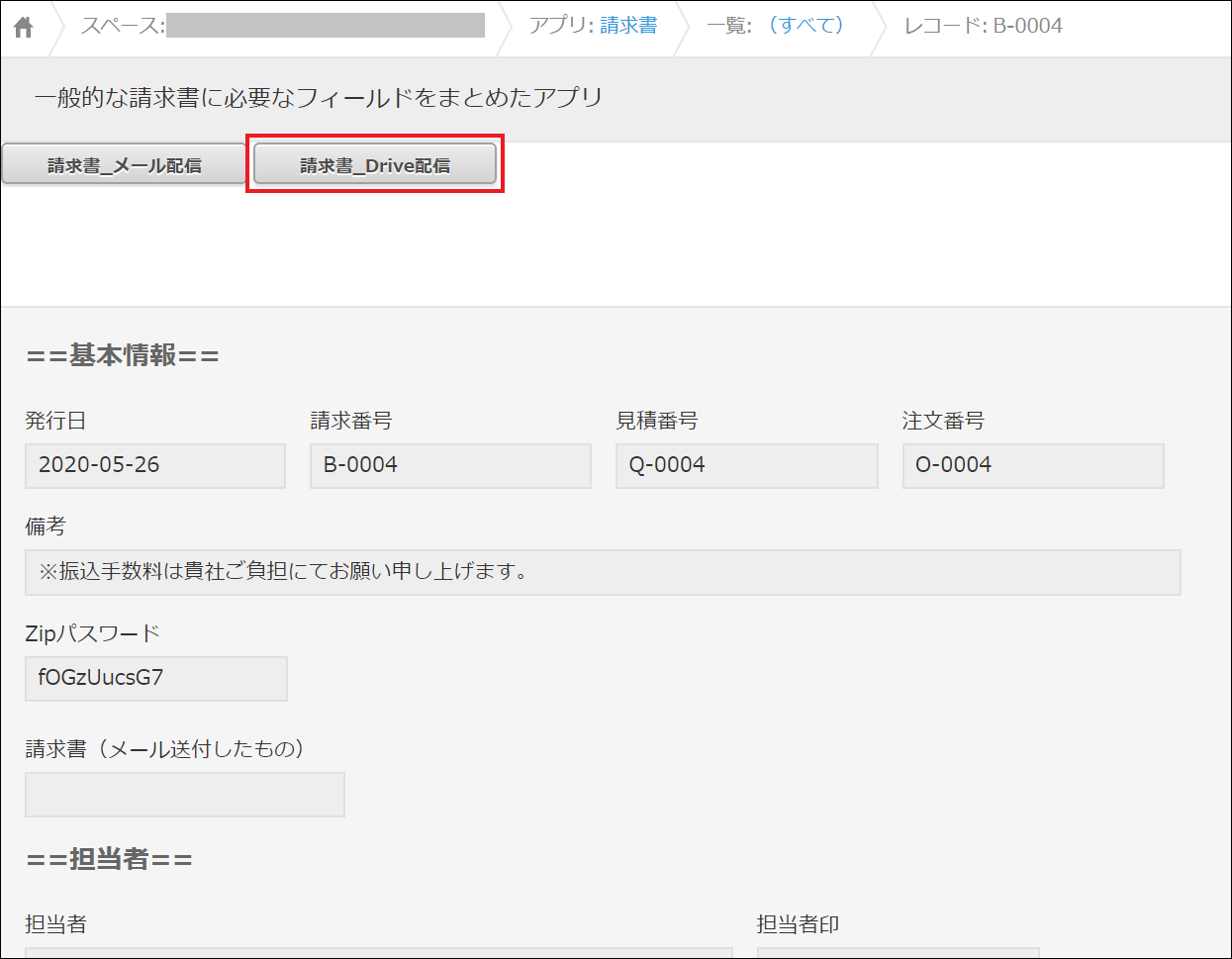This screenshot has height=959, width=1232.
Task: Open the 請求書 app link
Action: [627, 26]
